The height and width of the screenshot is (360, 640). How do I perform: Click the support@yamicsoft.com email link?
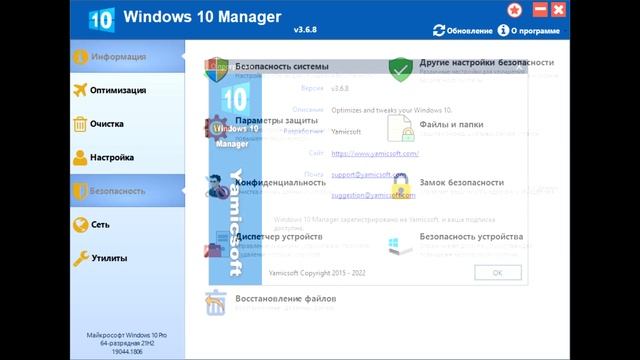pos(369,175)
